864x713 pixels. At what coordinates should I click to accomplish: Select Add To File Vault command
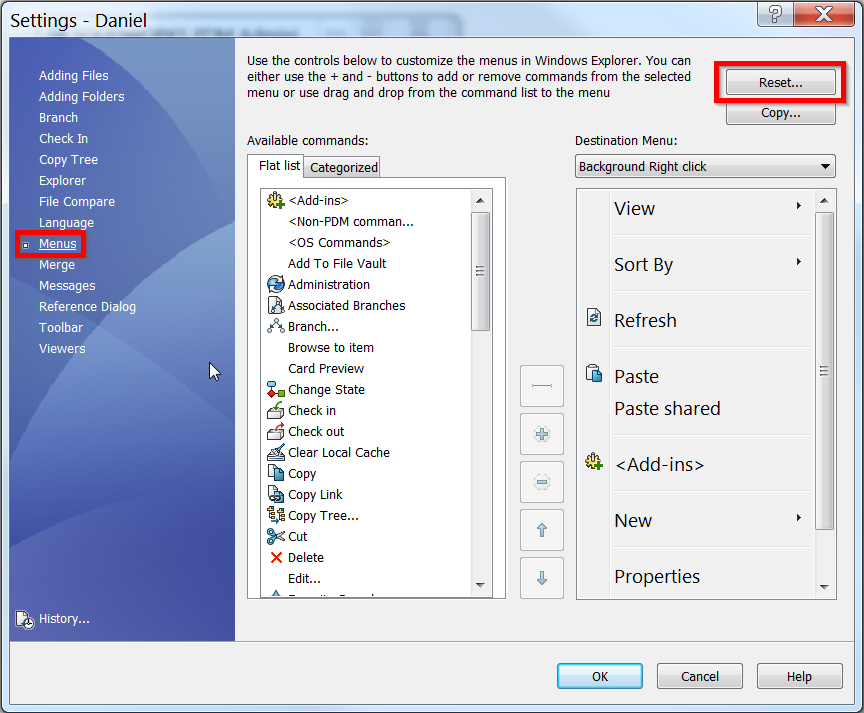click(x=337, y=263)
